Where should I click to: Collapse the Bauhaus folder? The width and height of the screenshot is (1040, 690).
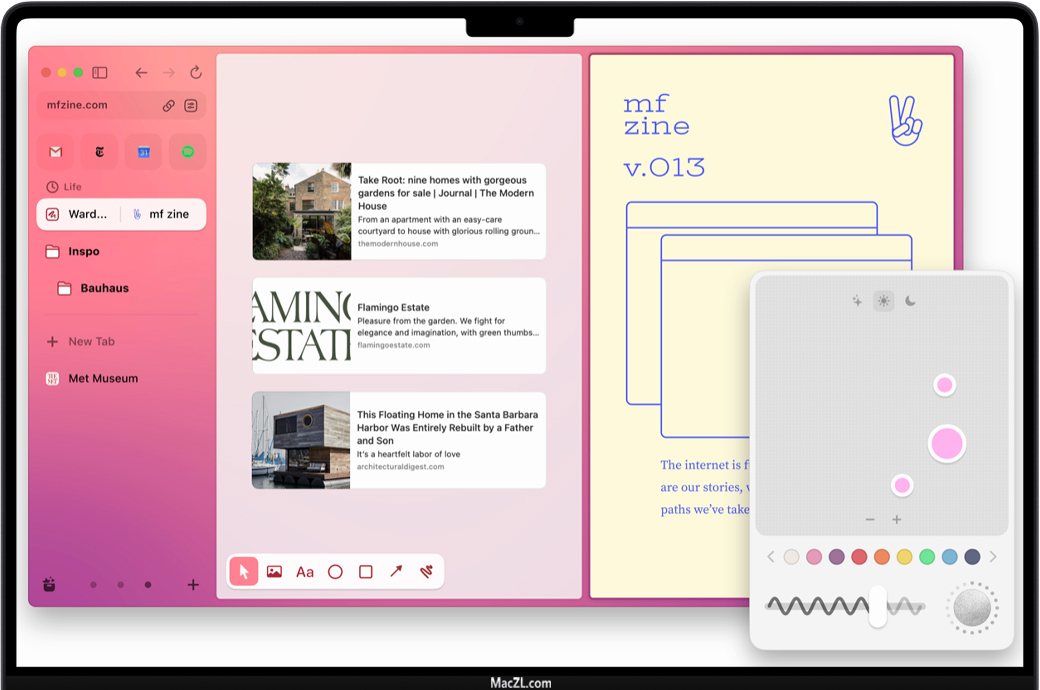click(104, 288)
